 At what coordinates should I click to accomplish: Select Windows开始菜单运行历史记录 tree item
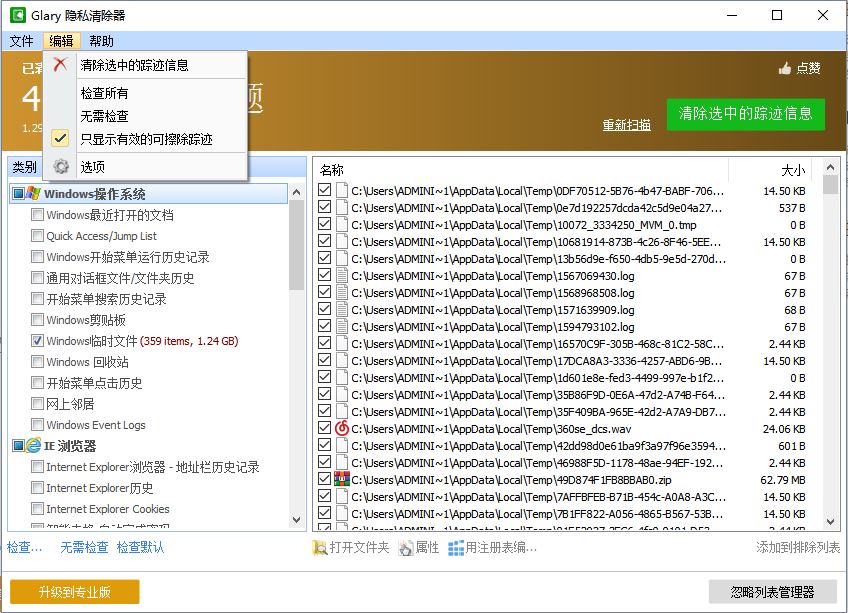point(128,257)
